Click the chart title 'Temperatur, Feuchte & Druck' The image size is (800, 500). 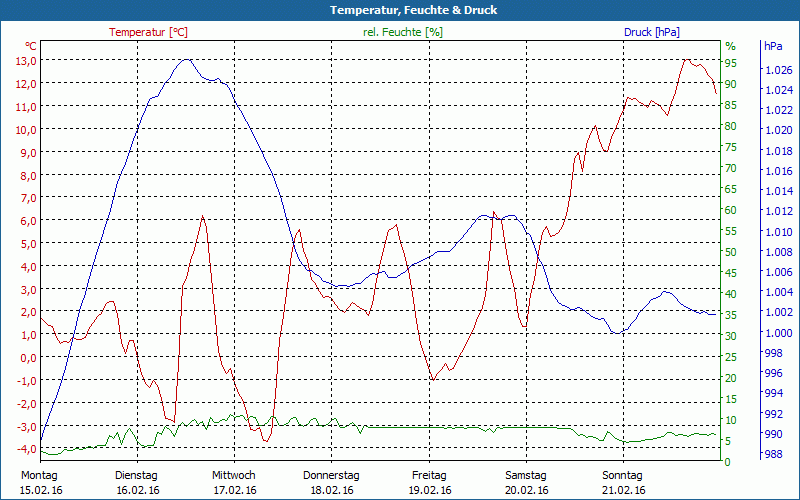coord(400,10)
